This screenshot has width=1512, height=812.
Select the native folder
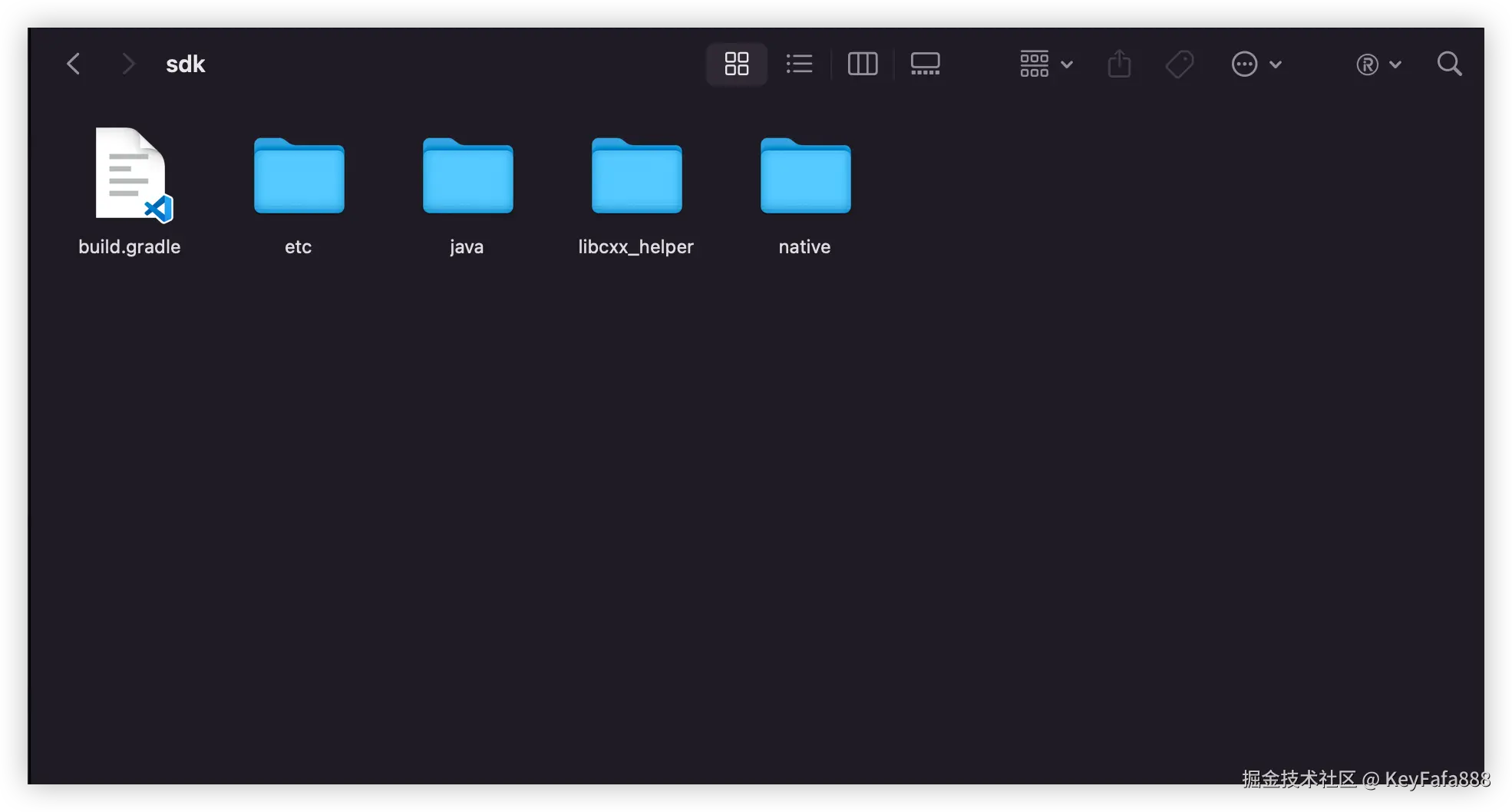click(x=804, y=177)
